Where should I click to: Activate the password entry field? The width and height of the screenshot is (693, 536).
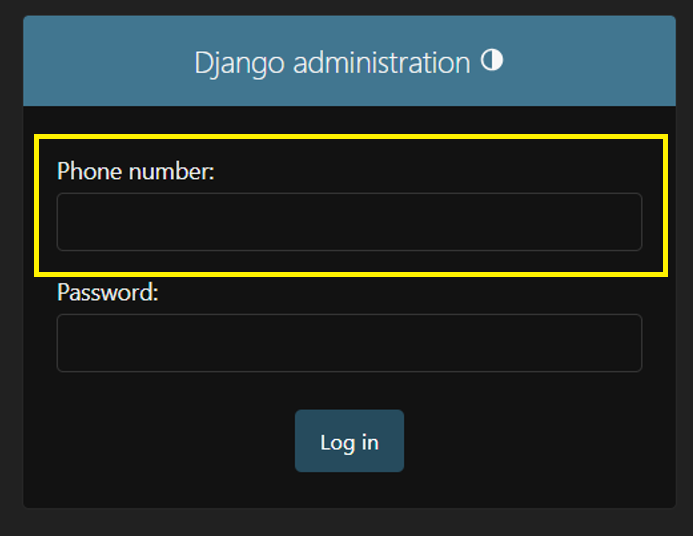(349, 343)
